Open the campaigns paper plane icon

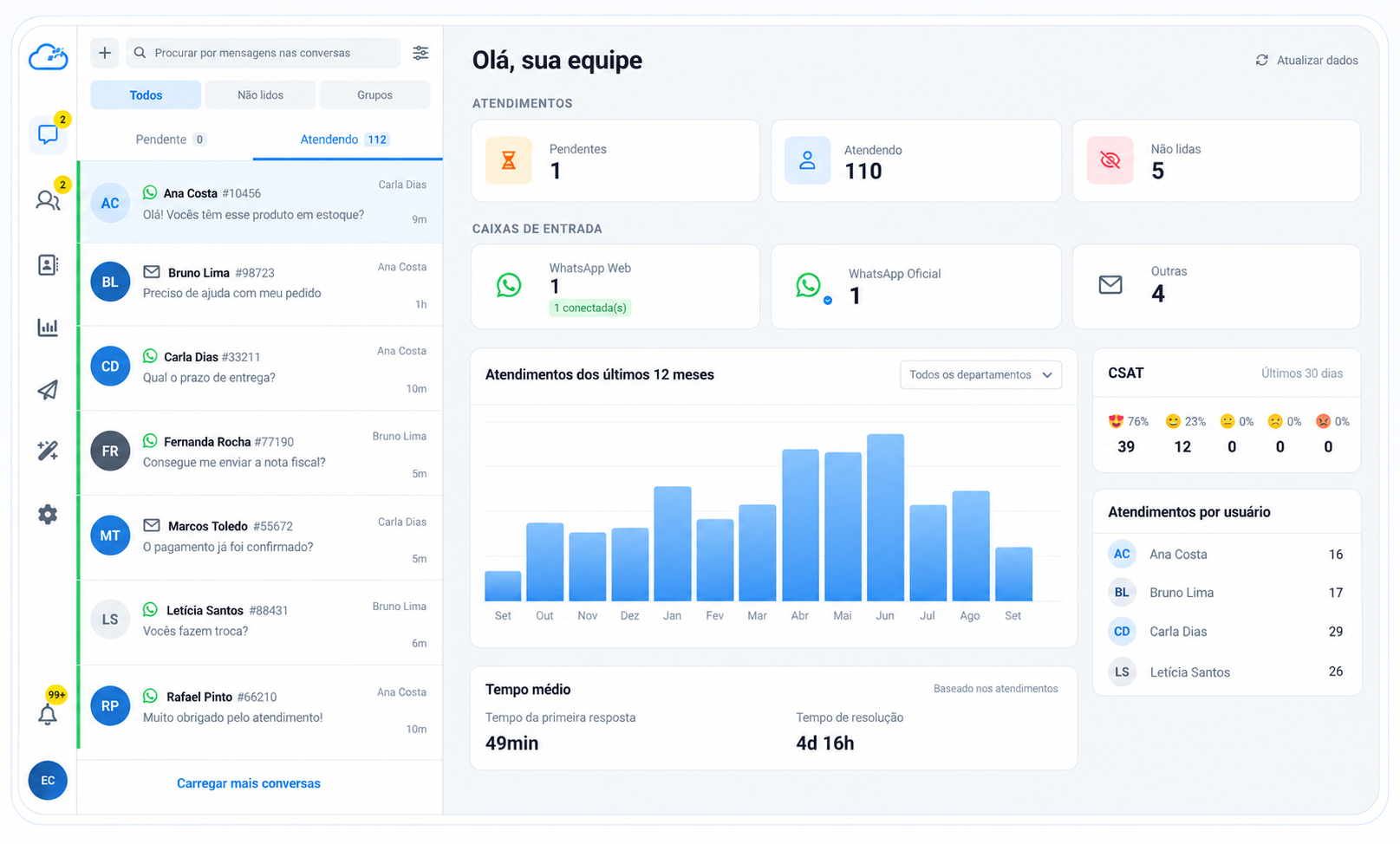tap(48, 390)
